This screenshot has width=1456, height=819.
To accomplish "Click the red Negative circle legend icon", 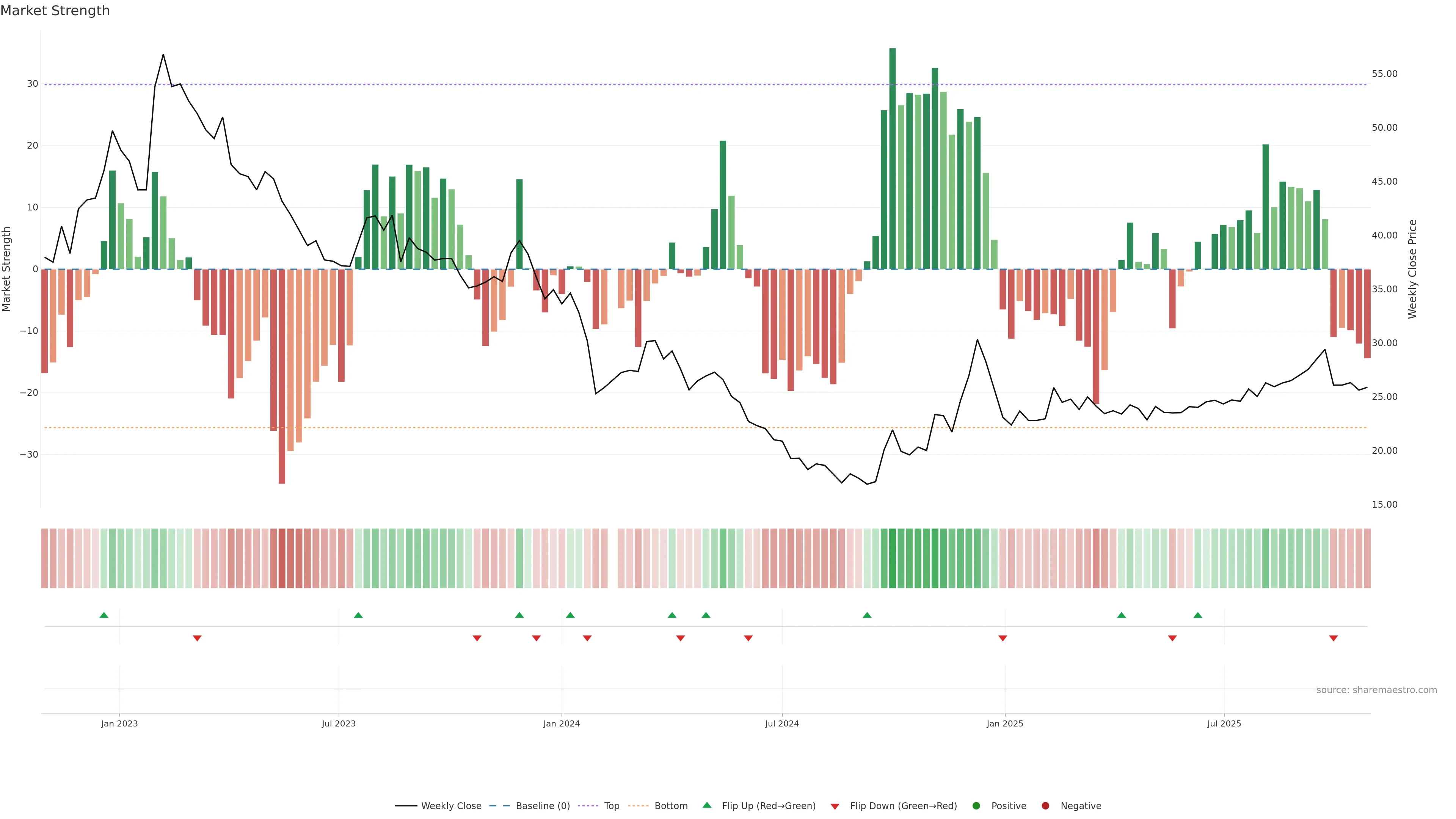I will pos(1045,806).
